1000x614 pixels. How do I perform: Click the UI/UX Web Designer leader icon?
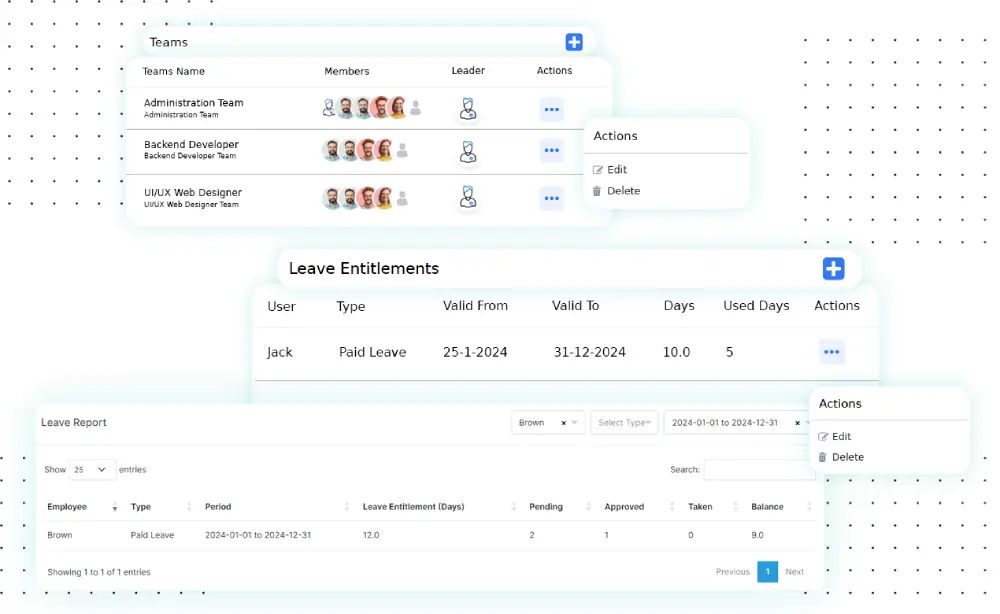point(467,197)
